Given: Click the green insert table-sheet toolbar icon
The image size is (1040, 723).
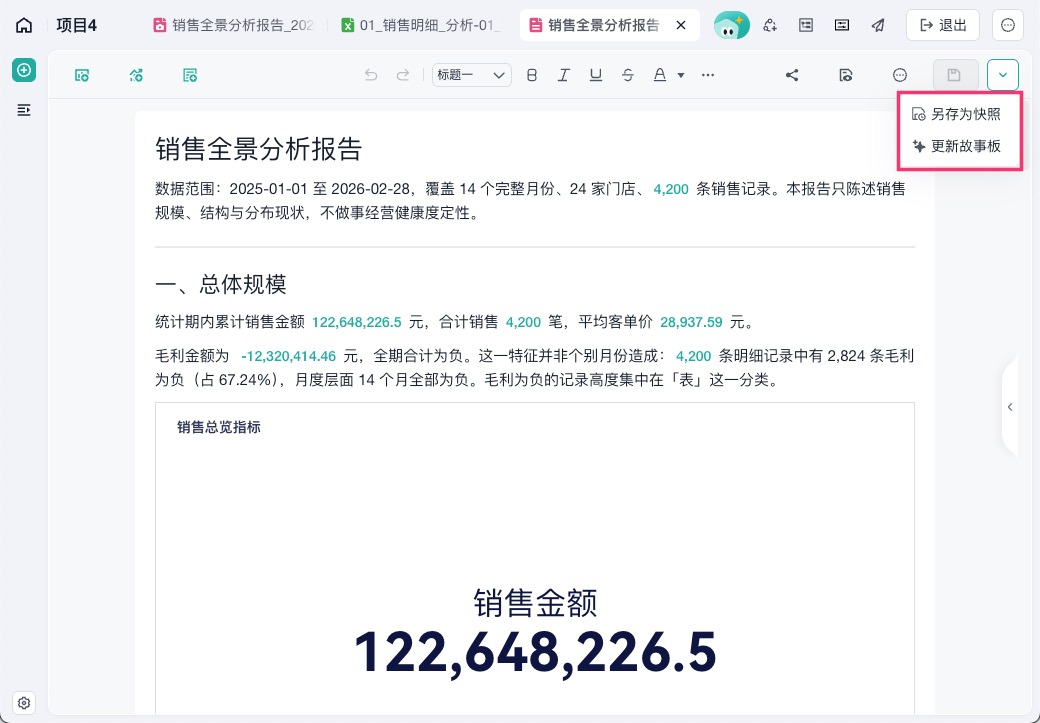Looking at the screenshot, I should point(190,76).
